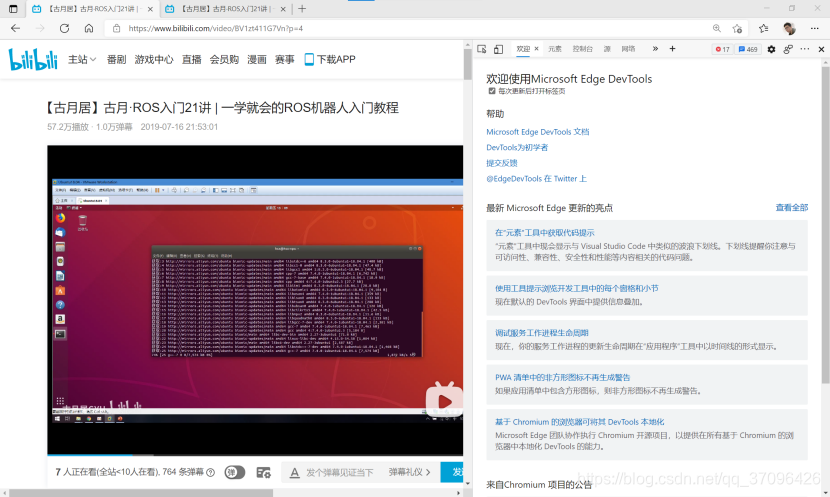Click 查看全部 to view all highlights

791,207
